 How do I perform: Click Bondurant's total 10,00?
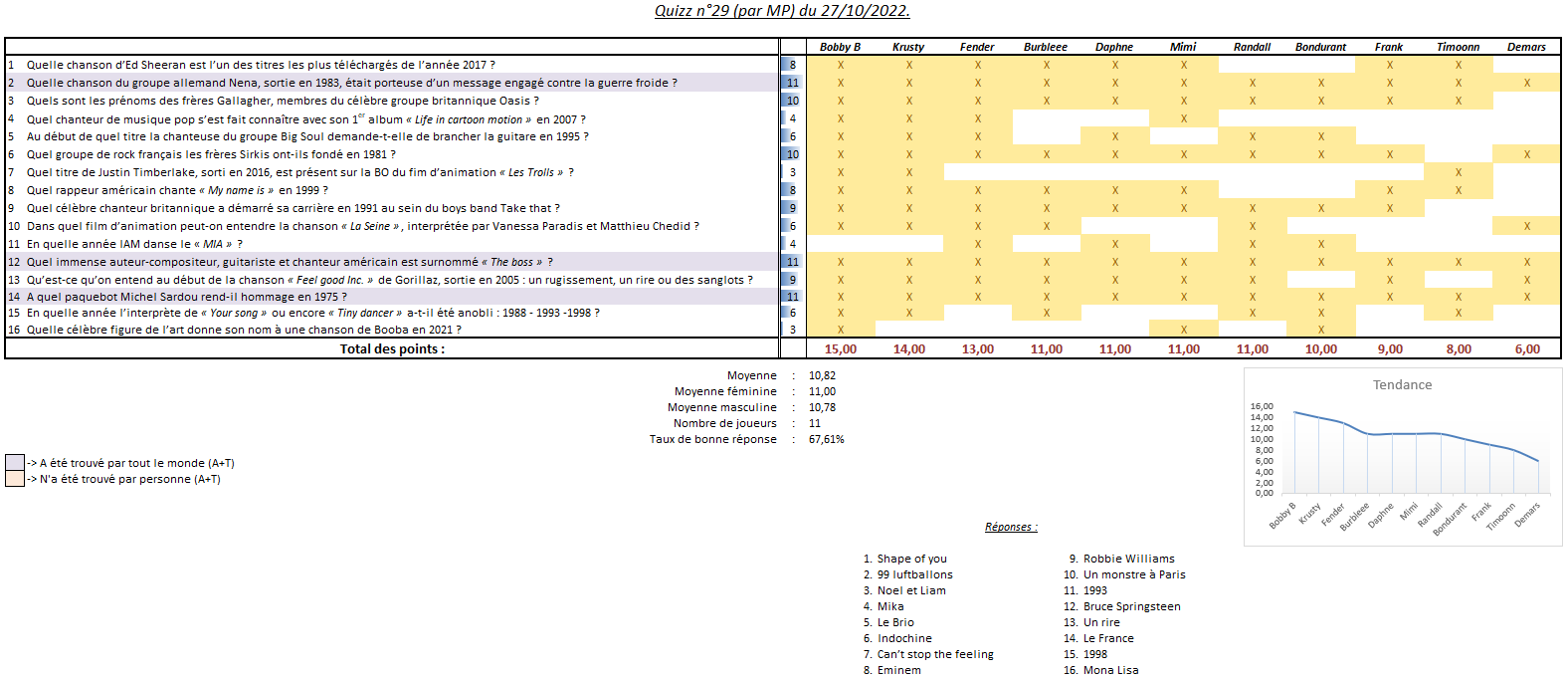pyautogui.click(x=1321, y=349)
